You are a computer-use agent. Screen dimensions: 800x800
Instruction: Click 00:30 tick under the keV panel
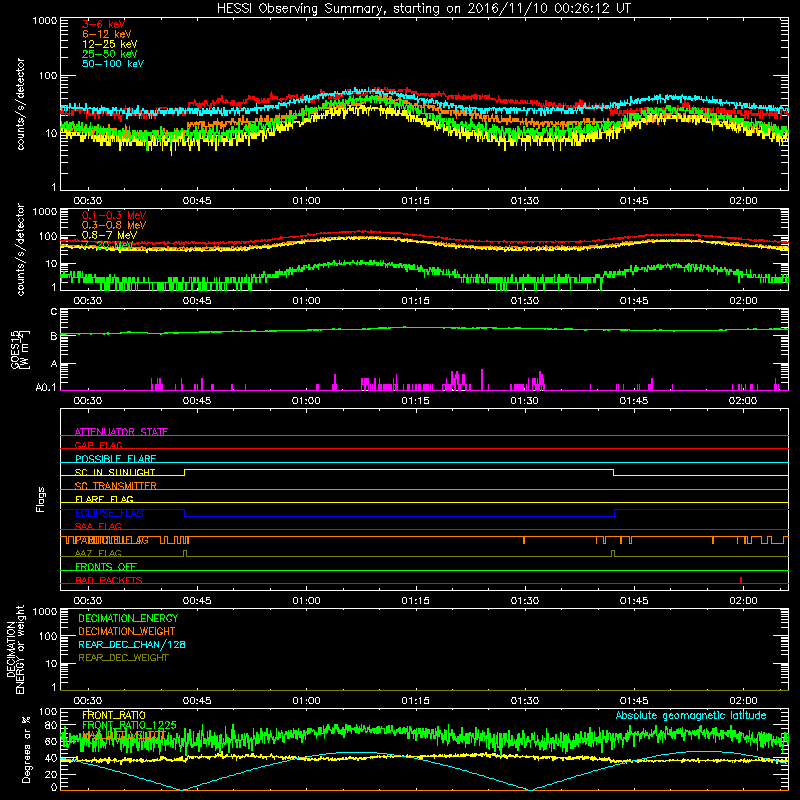[x=88, y=201]
